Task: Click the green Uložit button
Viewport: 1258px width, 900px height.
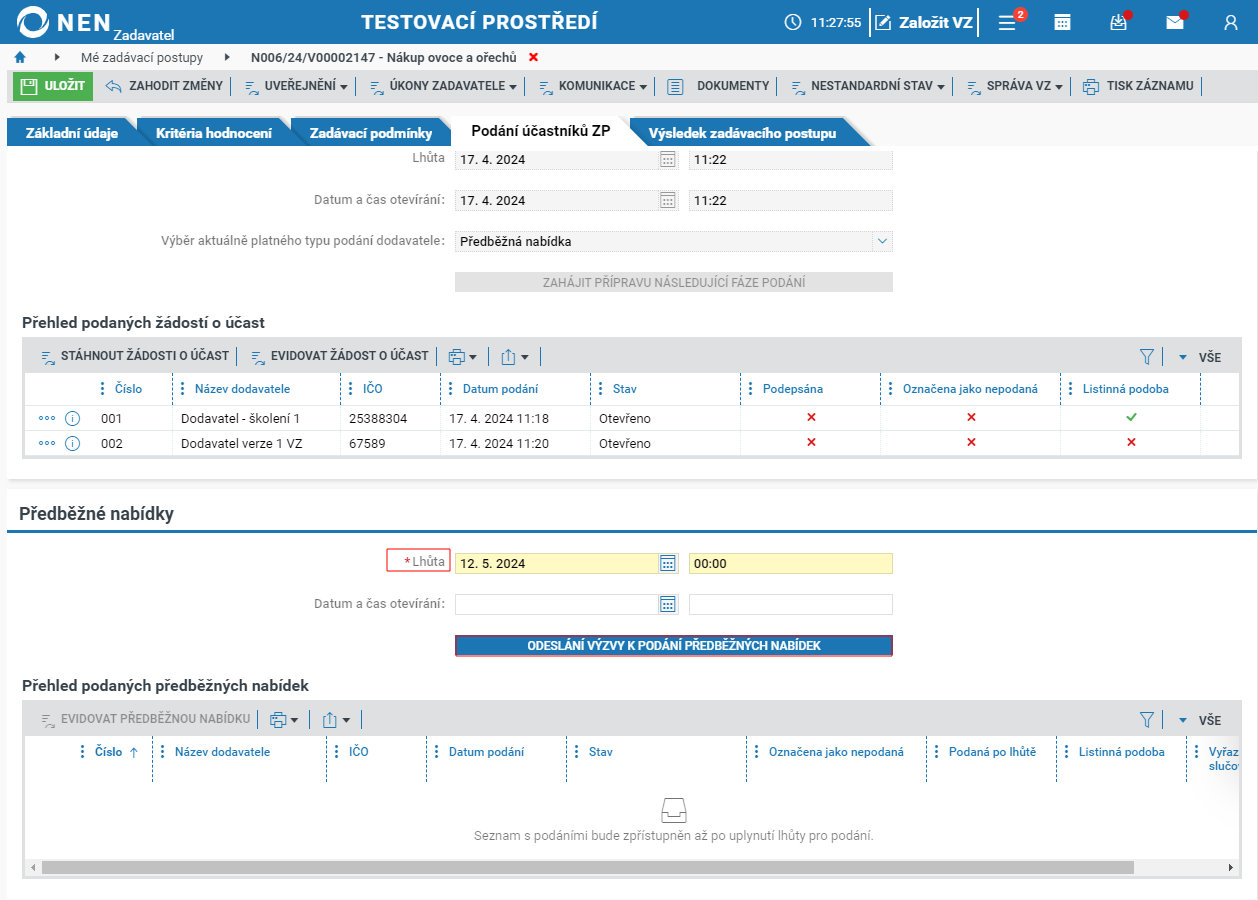Action: pyautogui.click(x=53, y=86)
